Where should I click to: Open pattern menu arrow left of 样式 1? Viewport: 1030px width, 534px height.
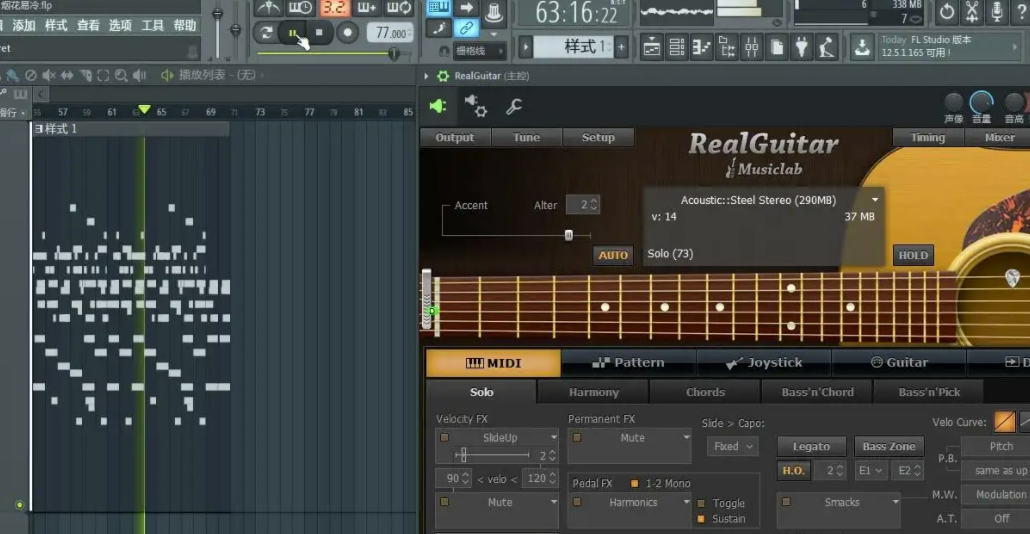pyautogui.click(x=525, y=47)
